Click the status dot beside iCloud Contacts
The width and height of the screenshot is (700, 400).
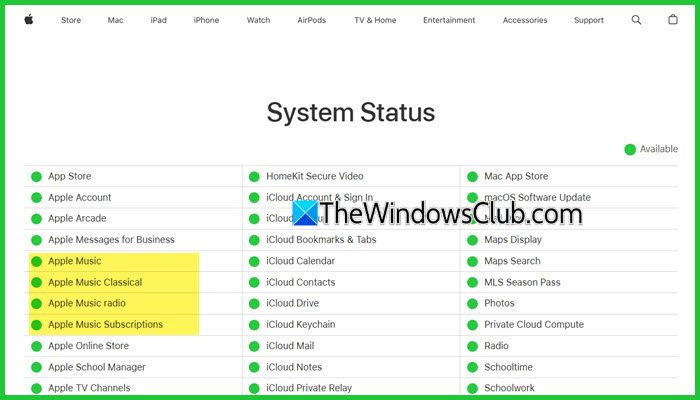coord(254,283)
